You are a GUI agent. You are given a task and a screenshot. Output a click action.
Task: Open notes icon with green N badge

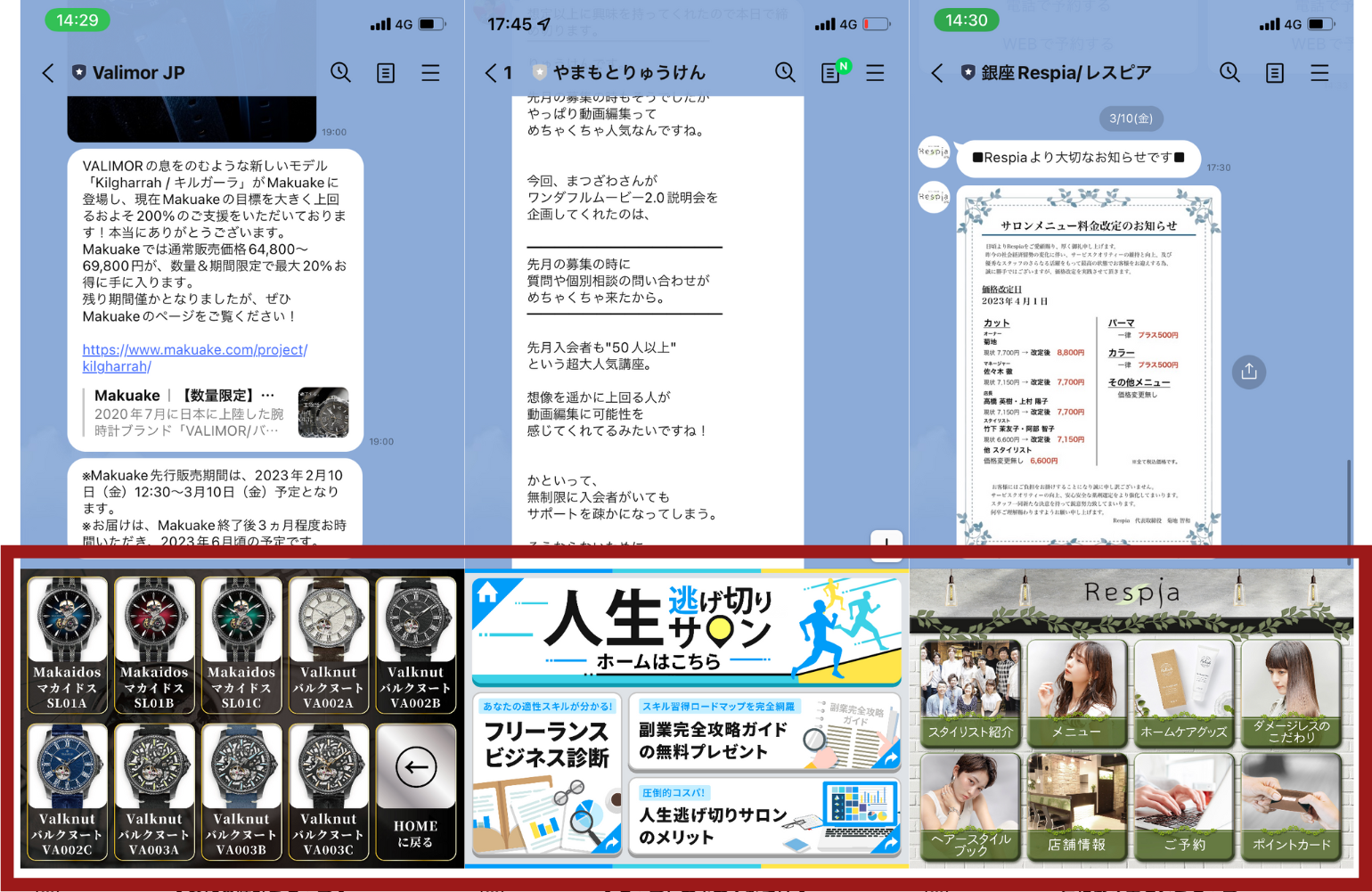pos(831,72)
